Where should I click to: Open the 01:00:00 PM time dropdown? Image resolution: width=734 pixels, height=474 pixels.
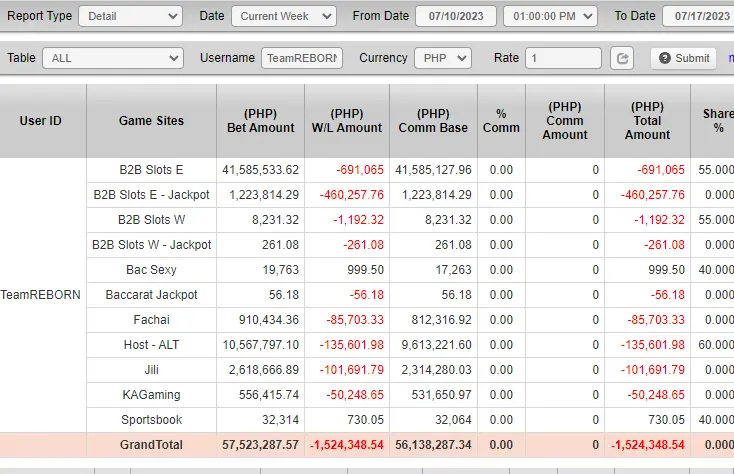coord(550,16)
